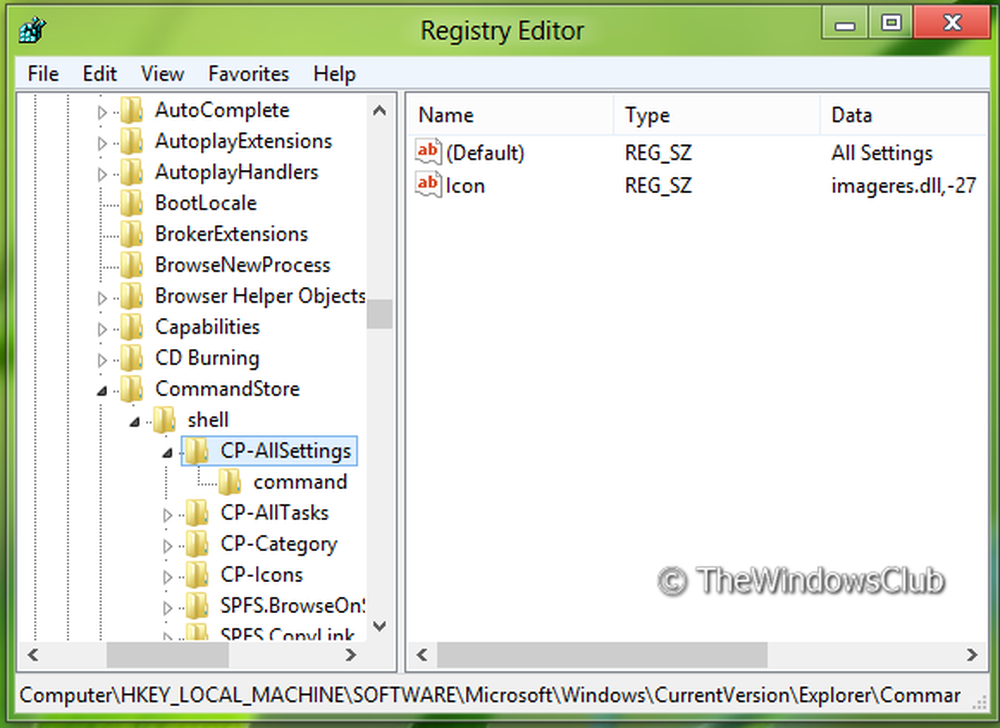The height and width of the screenshot is (728, 1000).
Task: Click the tree pane scroll left arrow
Action: [x=33, y=655]
